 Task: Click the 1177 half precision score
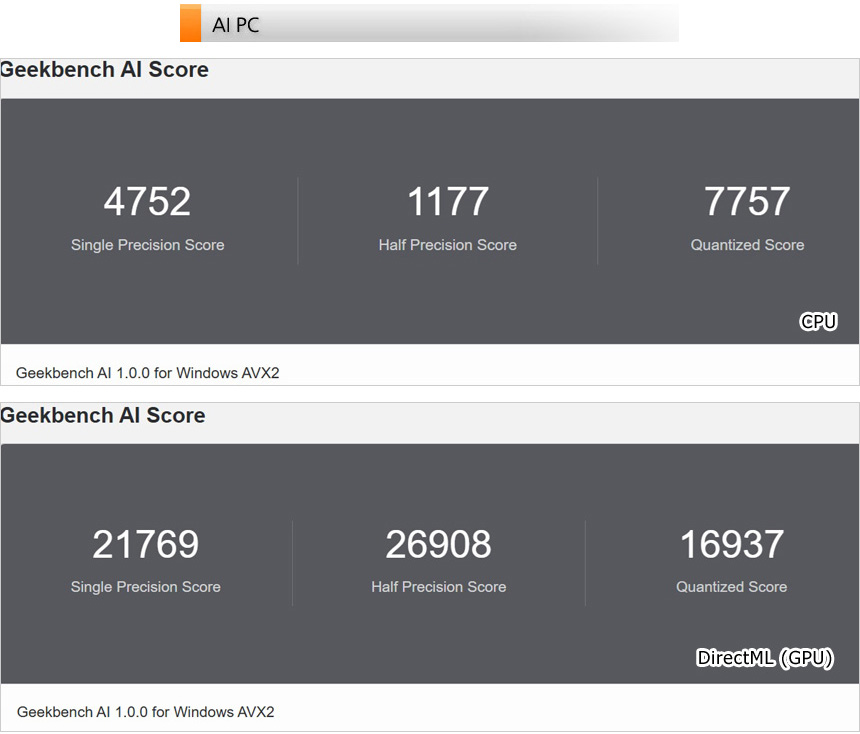coord(447,202)
